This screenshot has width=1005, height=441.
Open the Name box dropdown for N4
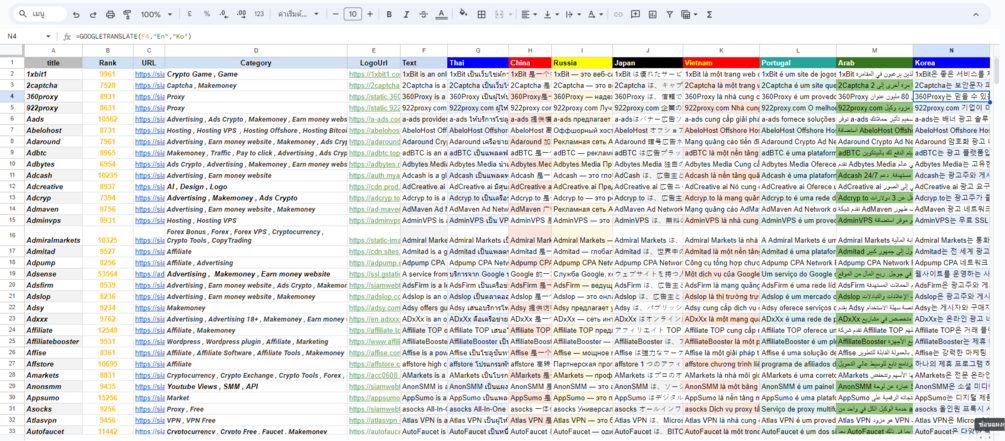(x=48, y=37)
